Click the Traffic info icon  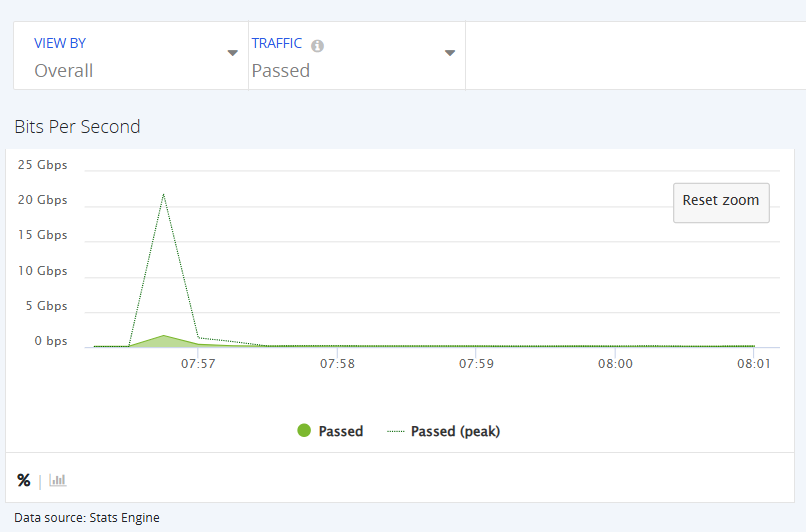click(x=317, y=46)
